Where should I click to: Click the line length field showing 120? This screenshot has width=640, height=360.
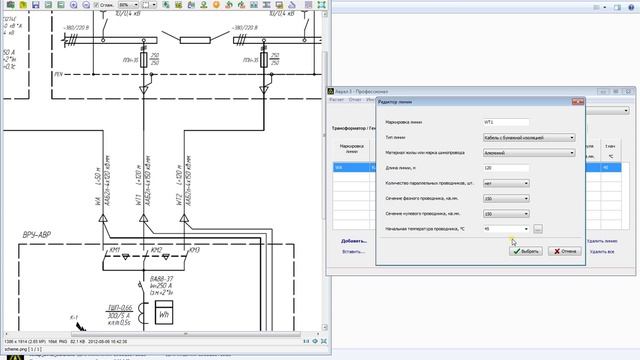pyautogui.click(x=506, y=168)
